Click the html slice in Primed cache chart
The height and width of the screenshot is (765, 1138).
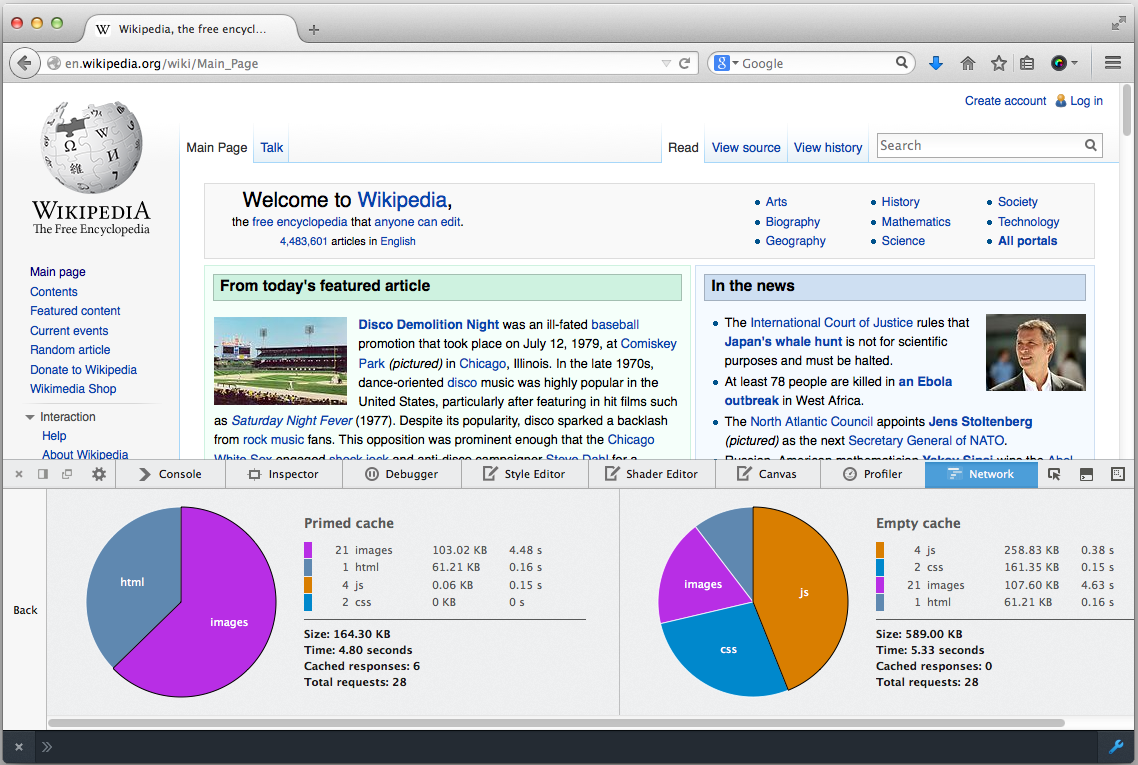pos(132,581)
